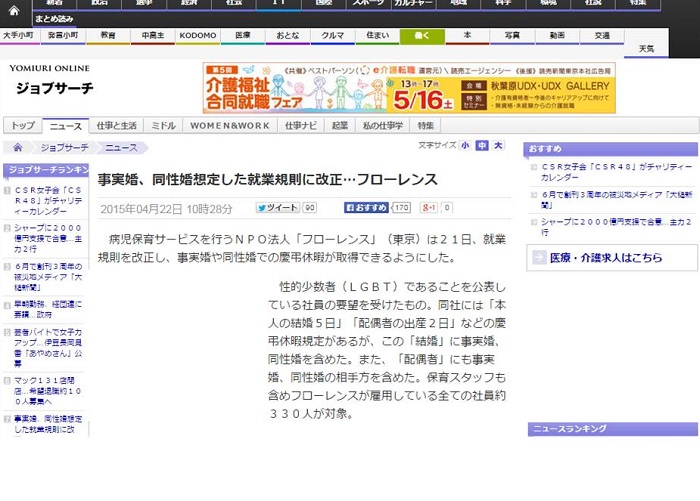Open おすすめ link 6月で創刊3周年の被災地メディア
Screen dimensions: 700x501
(616, 200)
